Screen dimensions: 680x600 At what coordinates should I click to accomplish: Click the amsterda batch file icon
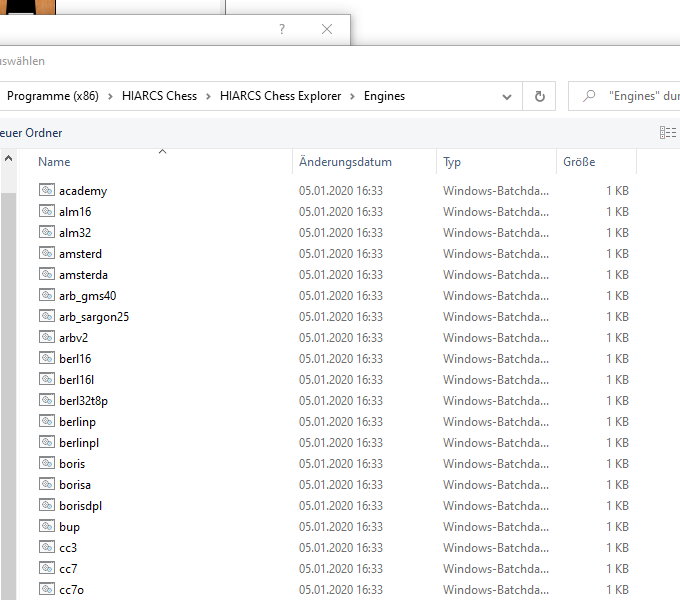point(47,274)
